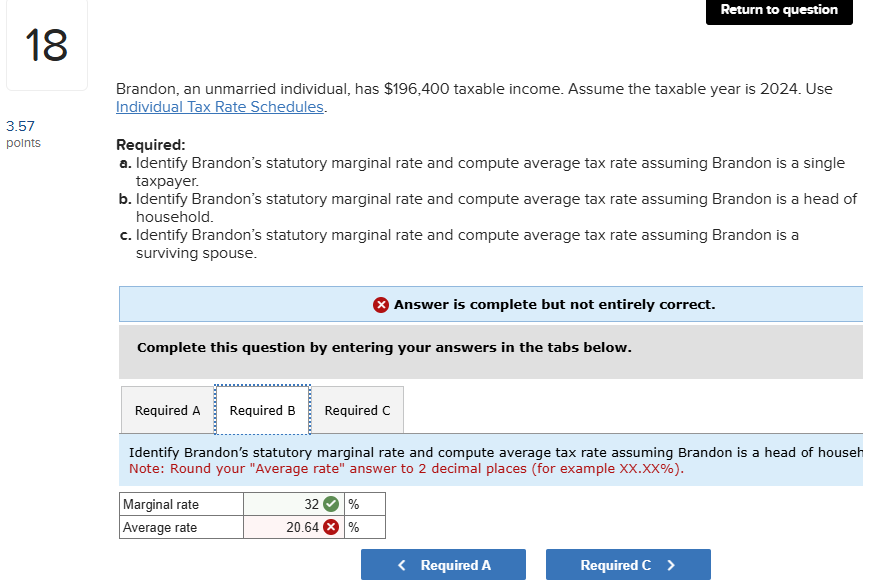
Task: Click the 'Required:' heading
Action: coord(150,145)
